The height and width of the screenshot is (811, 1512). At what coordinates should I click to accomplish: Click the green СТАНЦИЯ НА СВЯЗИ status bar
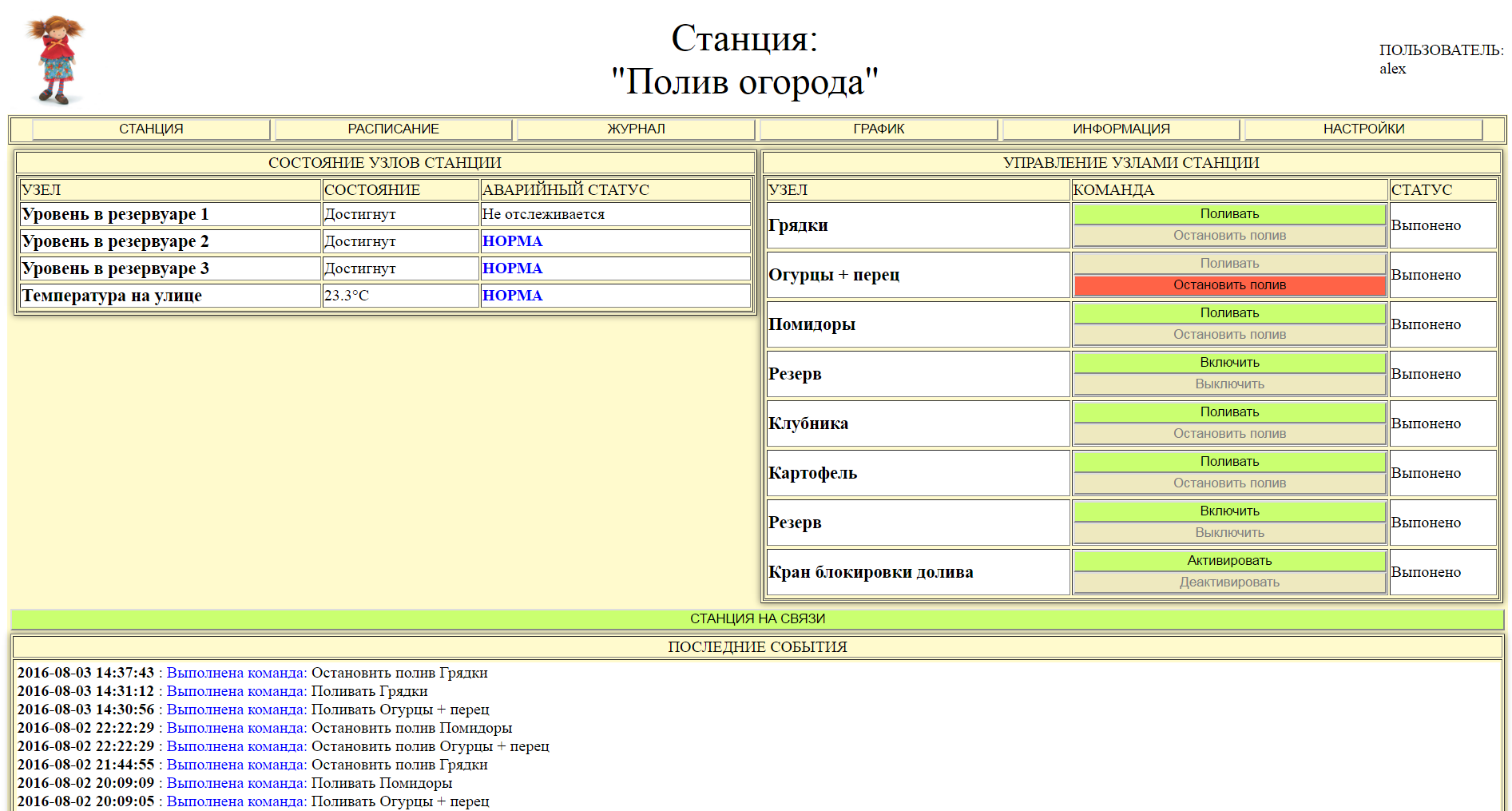point(756,619)
